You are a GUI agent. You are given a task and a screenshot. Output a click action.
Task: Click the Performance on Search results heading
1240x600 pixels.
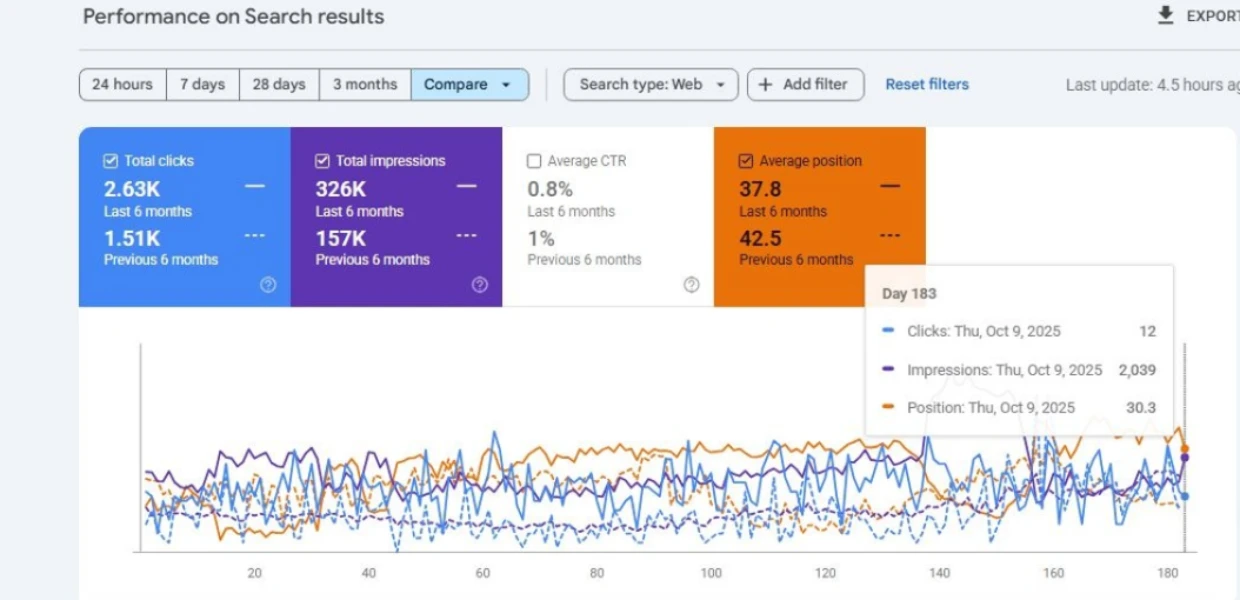(x=234, y=17)
